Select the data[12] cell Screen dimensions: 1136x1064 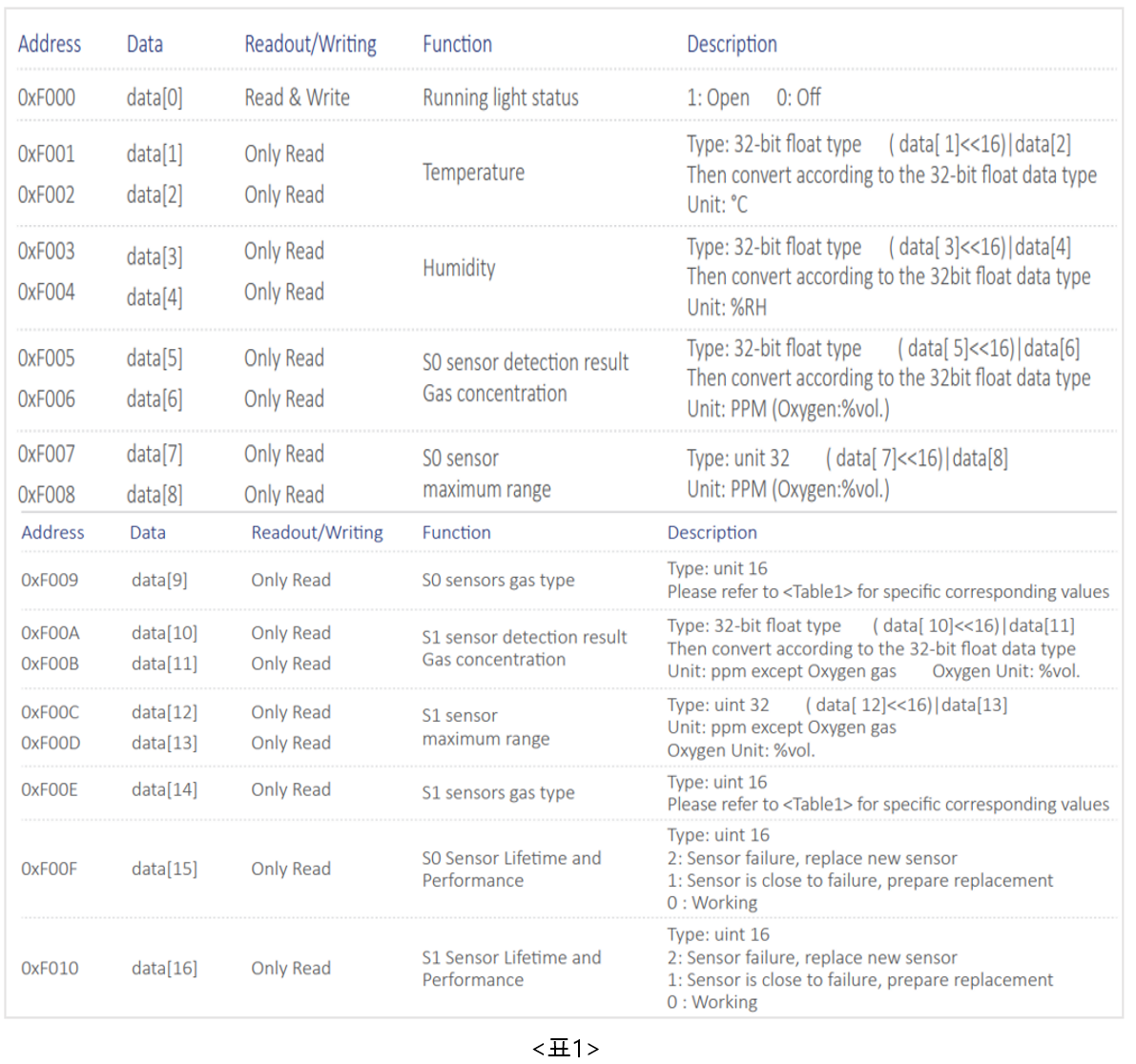click(x=164, y=712)
